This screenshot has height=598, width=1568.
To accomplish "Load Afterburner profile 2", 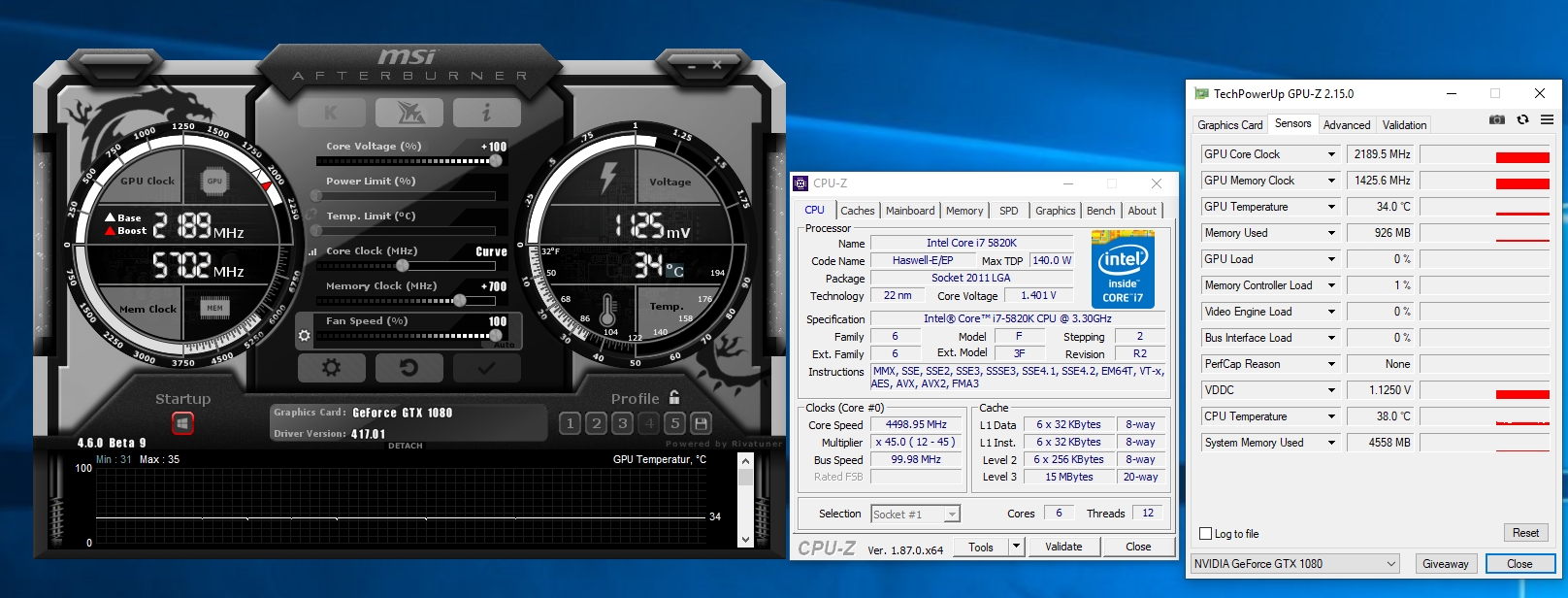I will click(x=597, y=423).
